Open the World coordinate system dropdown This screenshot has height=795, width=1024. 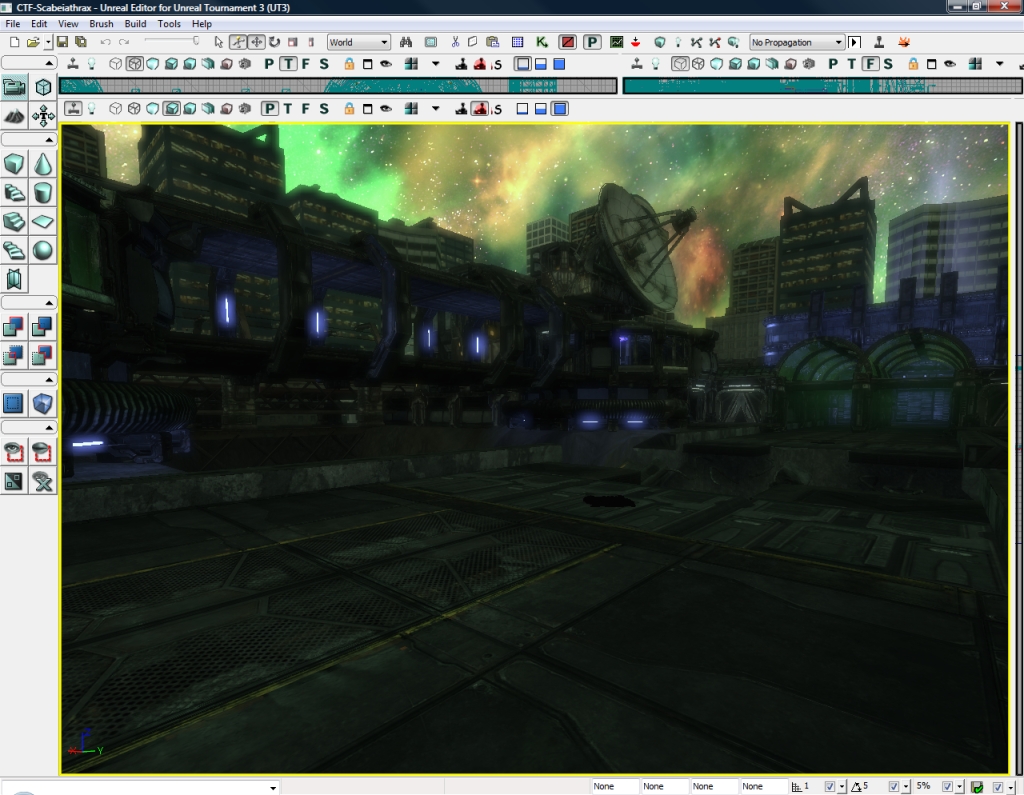pyautogui.click(x=359, y=42)
